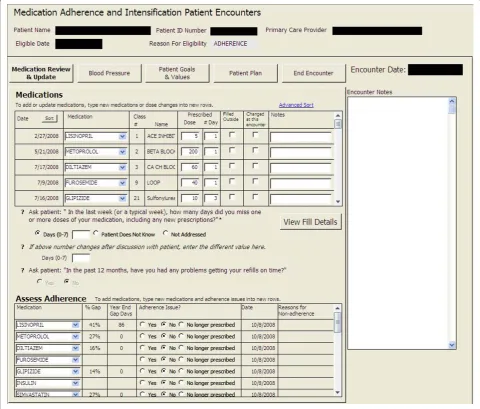Check Filled Outside for Furosemide
This screenshot has height=409, width=480.
point(232,181)
